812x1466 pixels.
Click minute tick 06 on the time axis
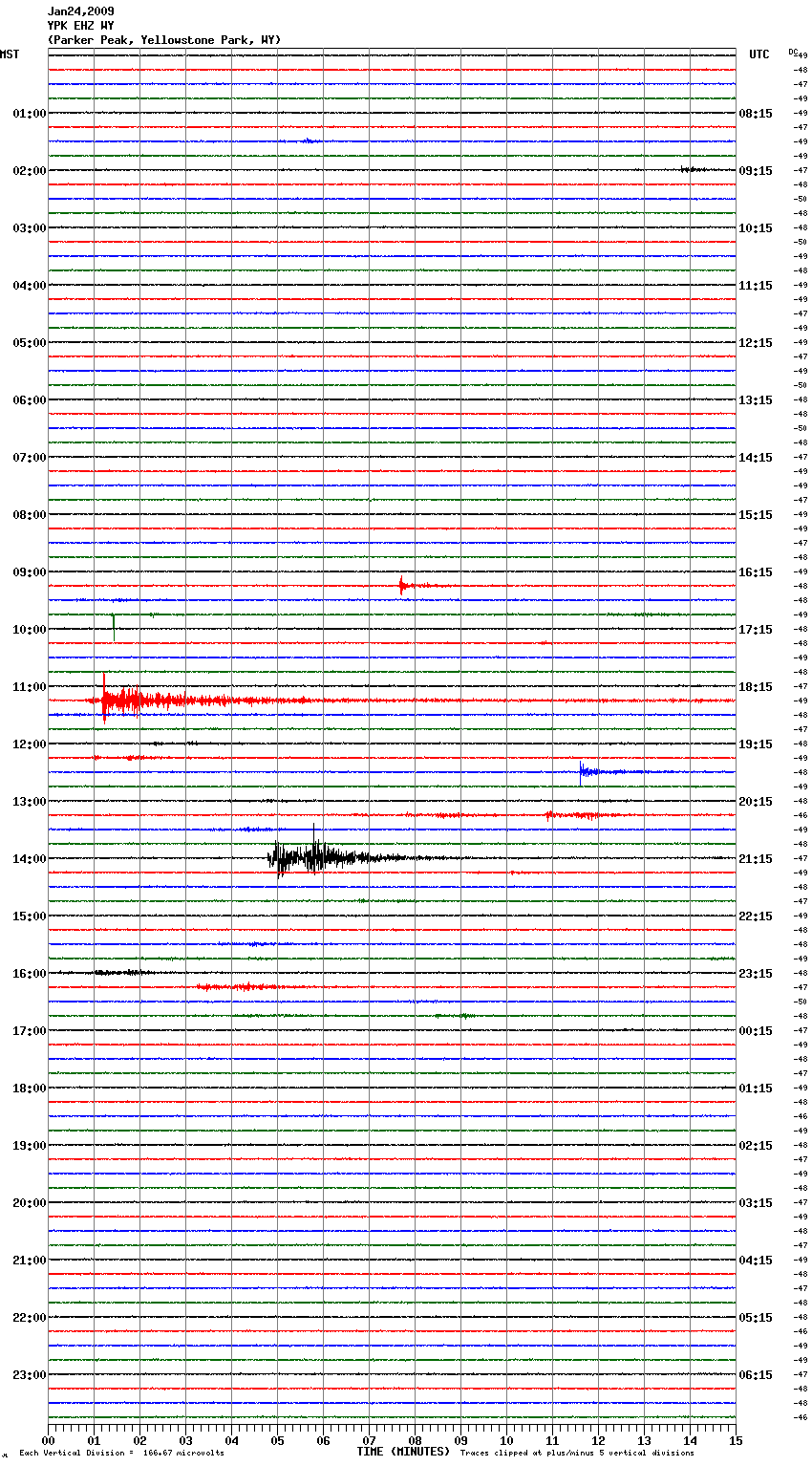coord(323,1440)
